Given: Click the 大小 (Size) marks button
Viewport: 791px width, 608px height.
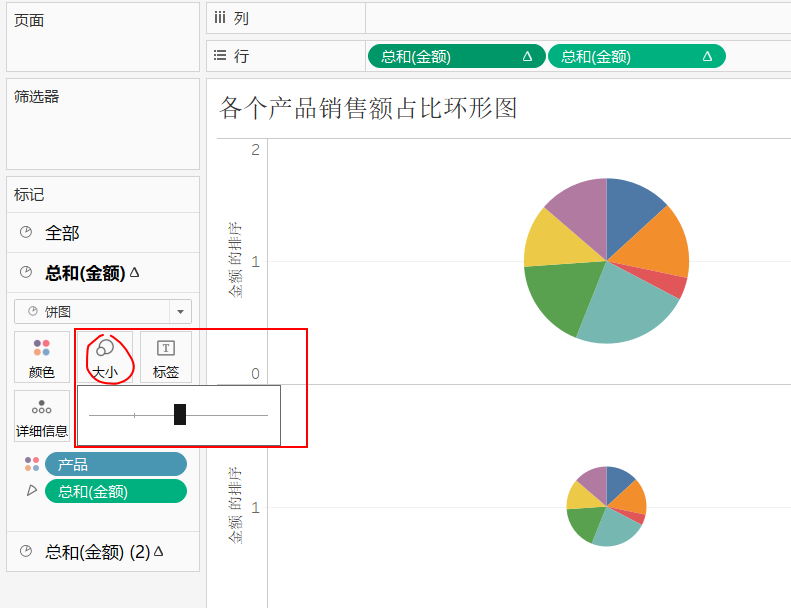Looking at the screenshot, I should [104, 357].
